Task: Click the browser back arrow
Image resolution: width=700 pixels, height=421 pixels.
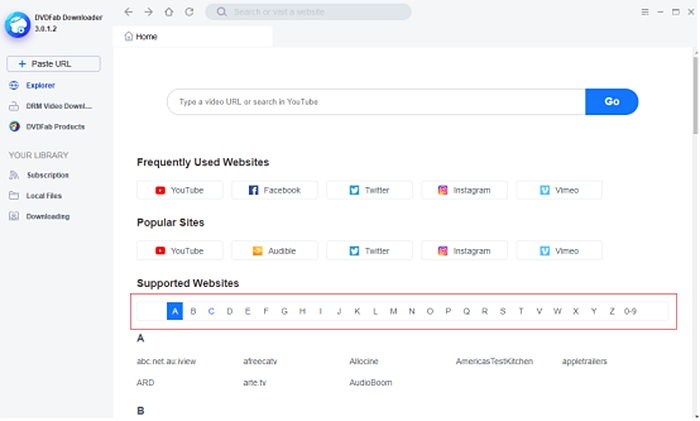Action: pyautogui.click(x=129, y=12)
